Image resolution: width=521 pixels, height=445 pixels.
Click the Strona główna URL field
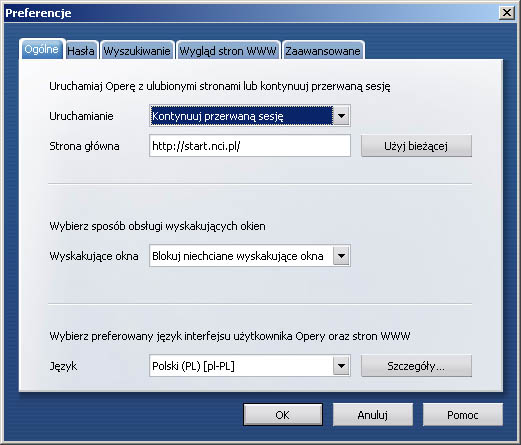point(250,146)
